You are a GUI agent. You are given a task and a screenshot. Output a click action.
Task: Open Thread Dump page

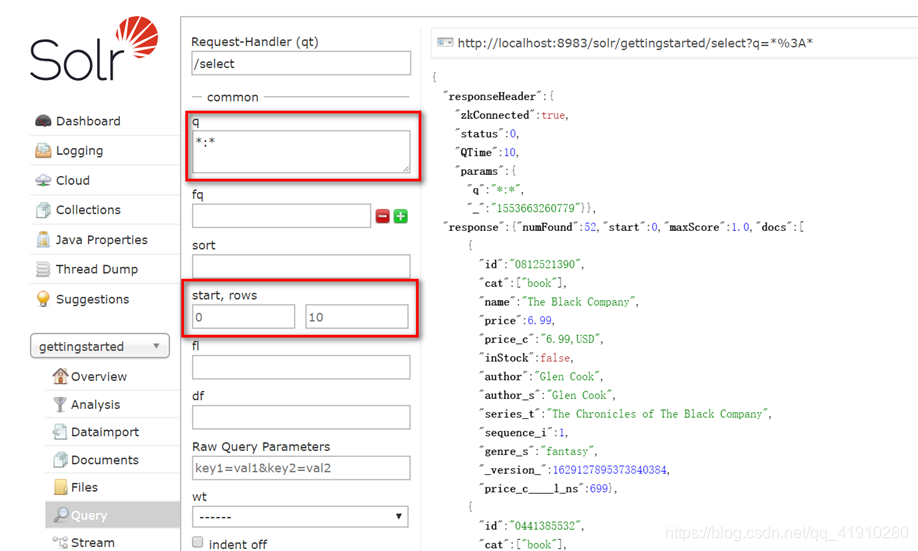tap(97, 269)
